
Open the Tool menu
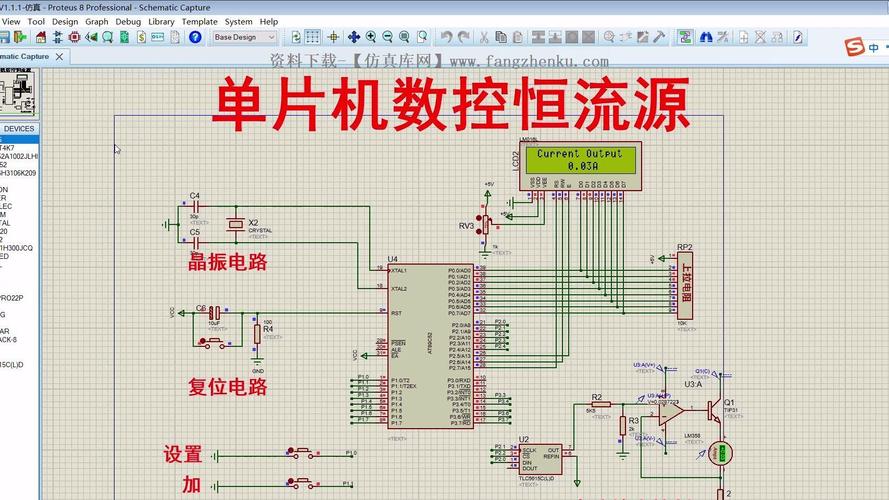pyautogui.click(x=36, y=22)
